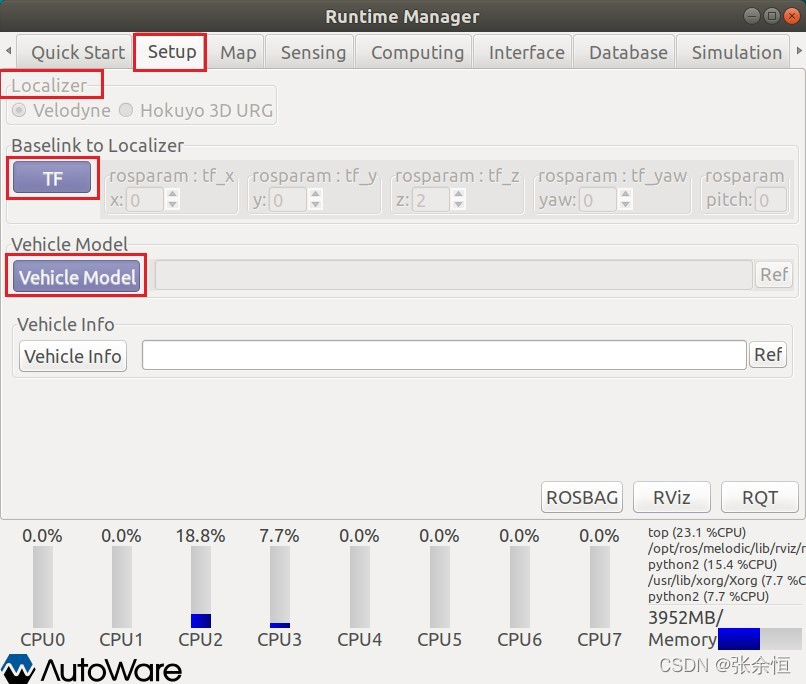This screenshot has height=684, width=806.
Task: Click the 'python2 (15.4 %CPU)' process line
Action: coord(712,564)
